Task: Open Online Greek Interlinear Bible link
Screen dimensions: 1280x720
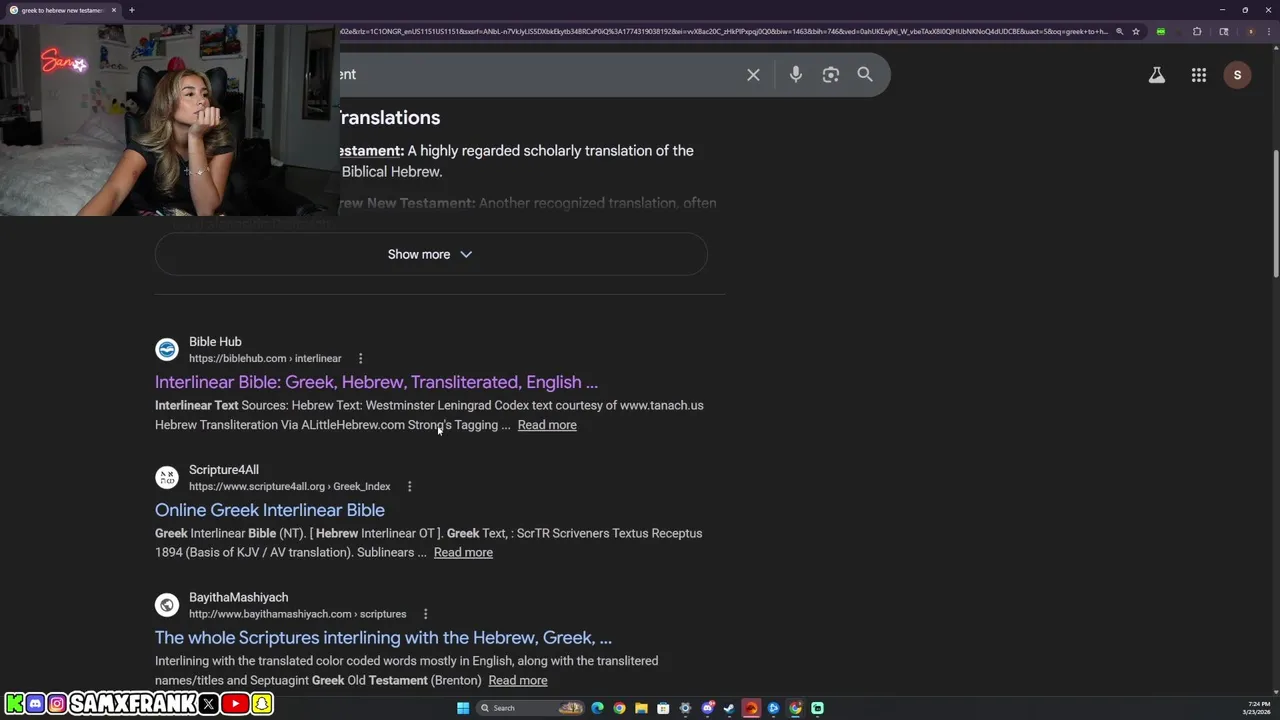Action: click(x=270, y=510)
